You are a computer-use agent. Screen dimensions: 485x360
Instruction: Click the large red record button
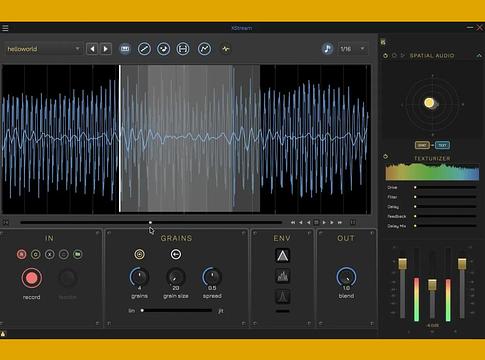pos(32,278)
